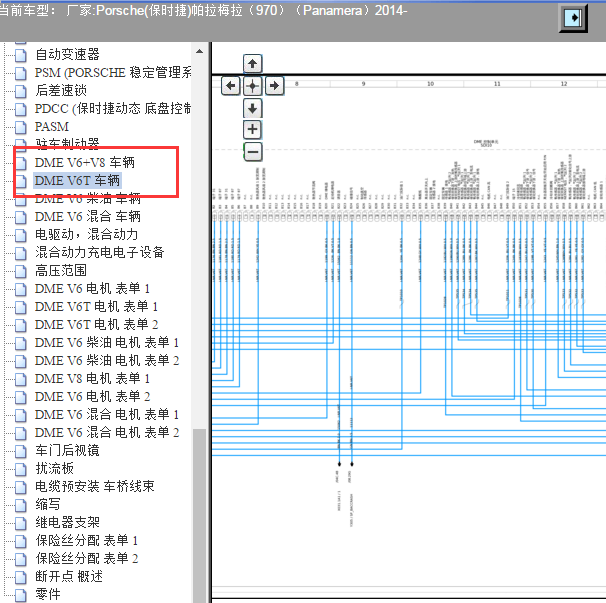
Task: Click the up arrow of the tree scrollbar
Action: [x=199, y=51]
